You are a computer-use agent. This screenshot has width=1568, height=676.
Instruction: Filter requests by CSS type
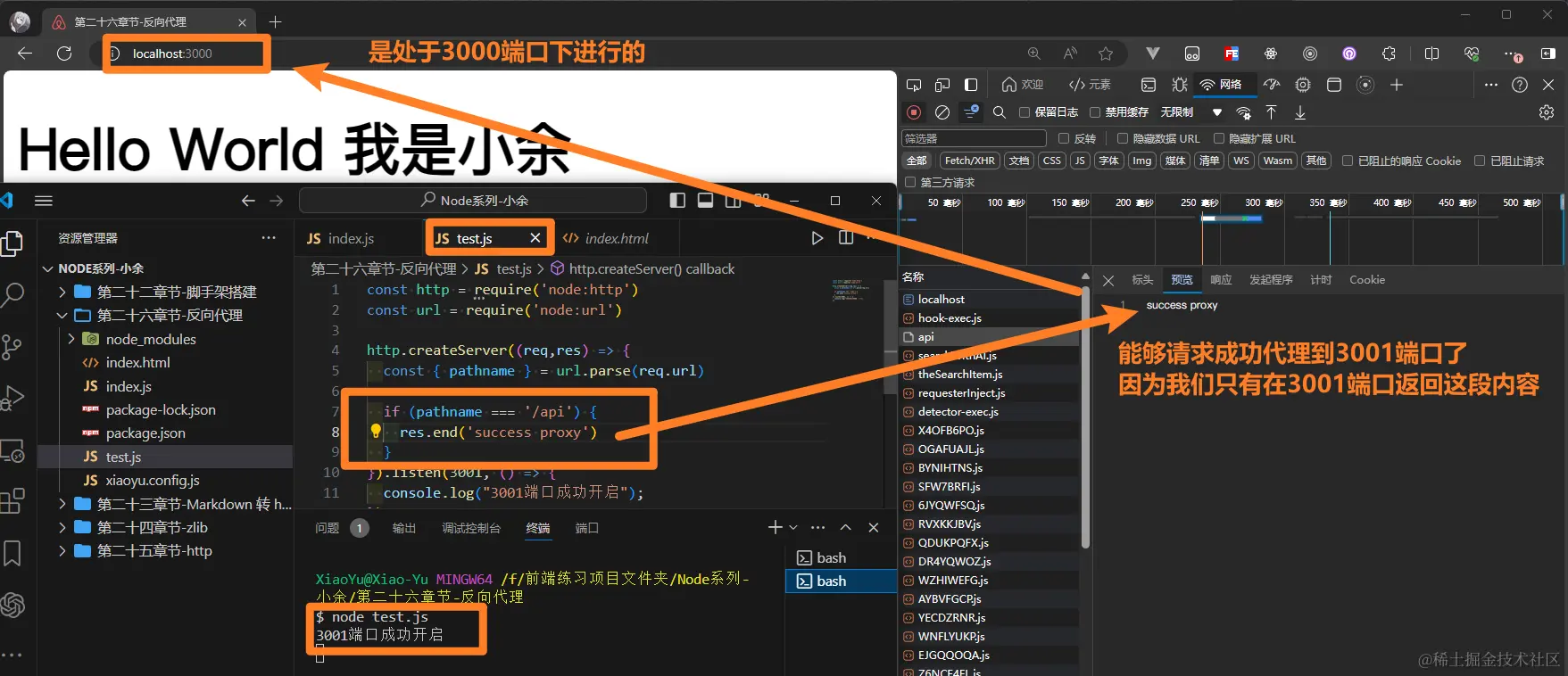coord(1052,161)
